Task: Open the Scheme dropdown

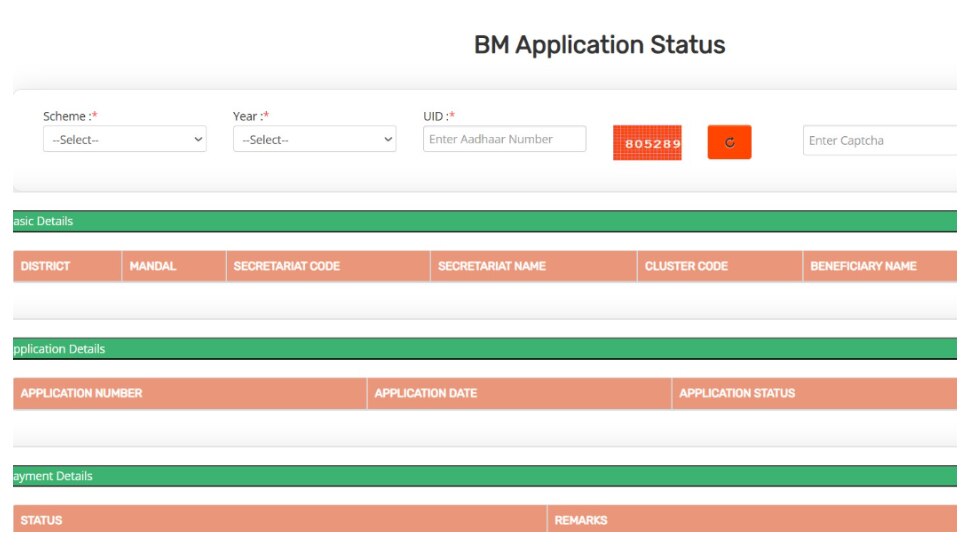Action: click(124, 139)
